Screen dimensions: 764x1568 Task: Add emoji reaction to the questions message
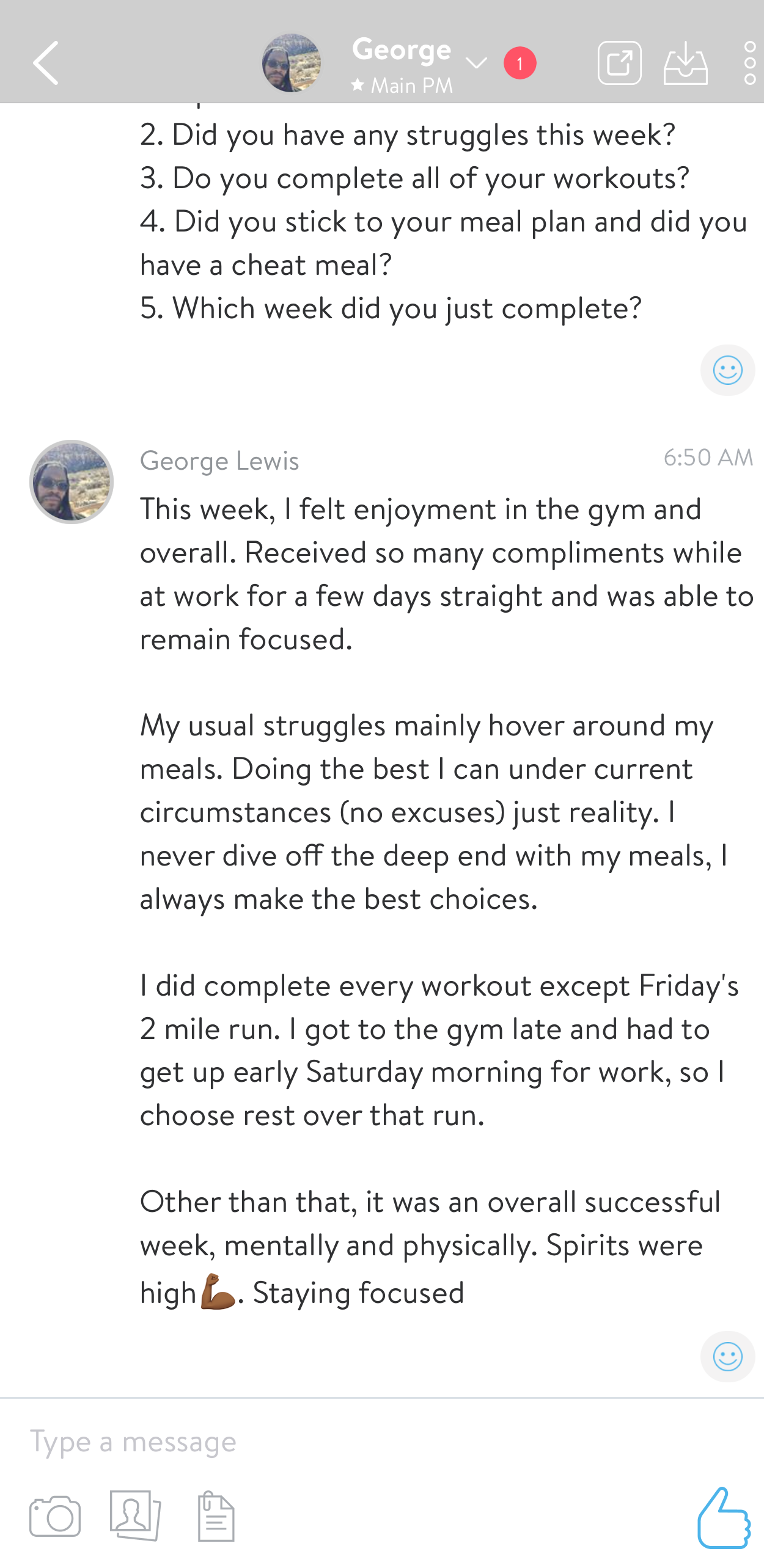coord(727,370)
